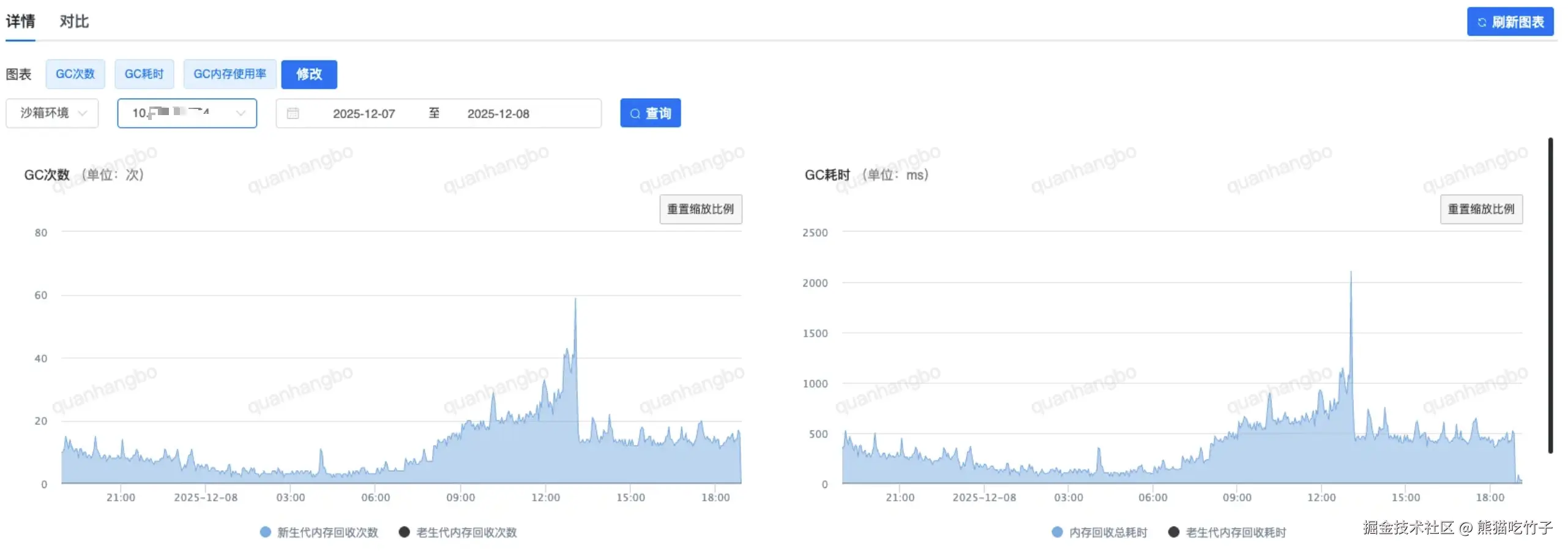
Task: Toggle 老生代内存回收耗时 legend series
Action: click(x=1228, y=533)
